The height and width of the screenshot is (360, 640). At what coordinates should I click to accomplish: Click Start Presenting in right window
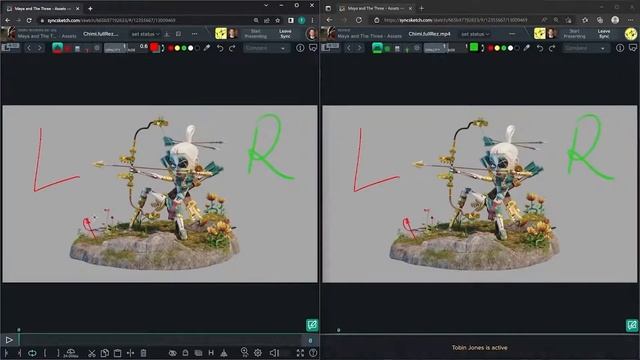coord(574,33)
